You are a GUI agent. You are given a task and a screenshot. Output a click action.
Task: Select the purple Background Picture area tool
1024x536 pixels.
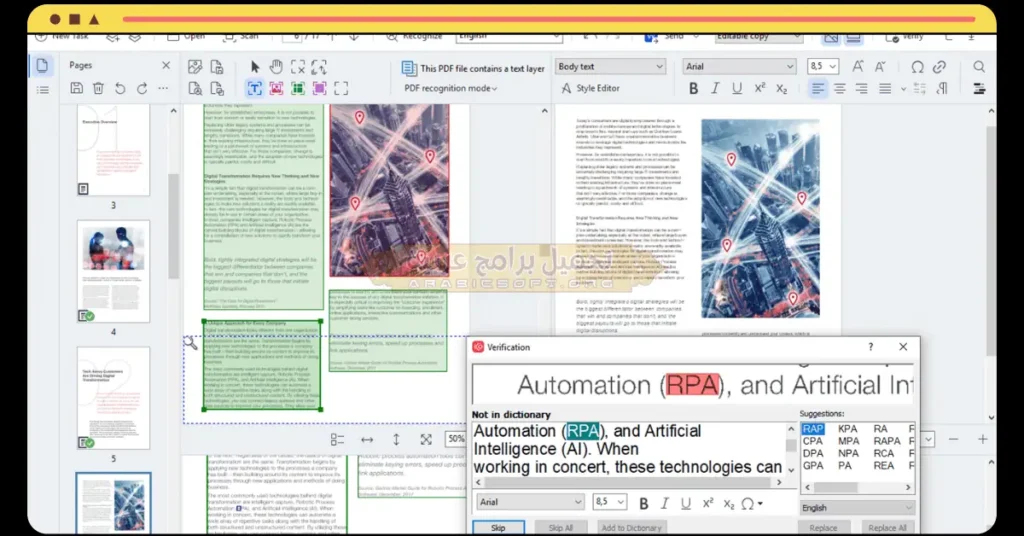319,88
